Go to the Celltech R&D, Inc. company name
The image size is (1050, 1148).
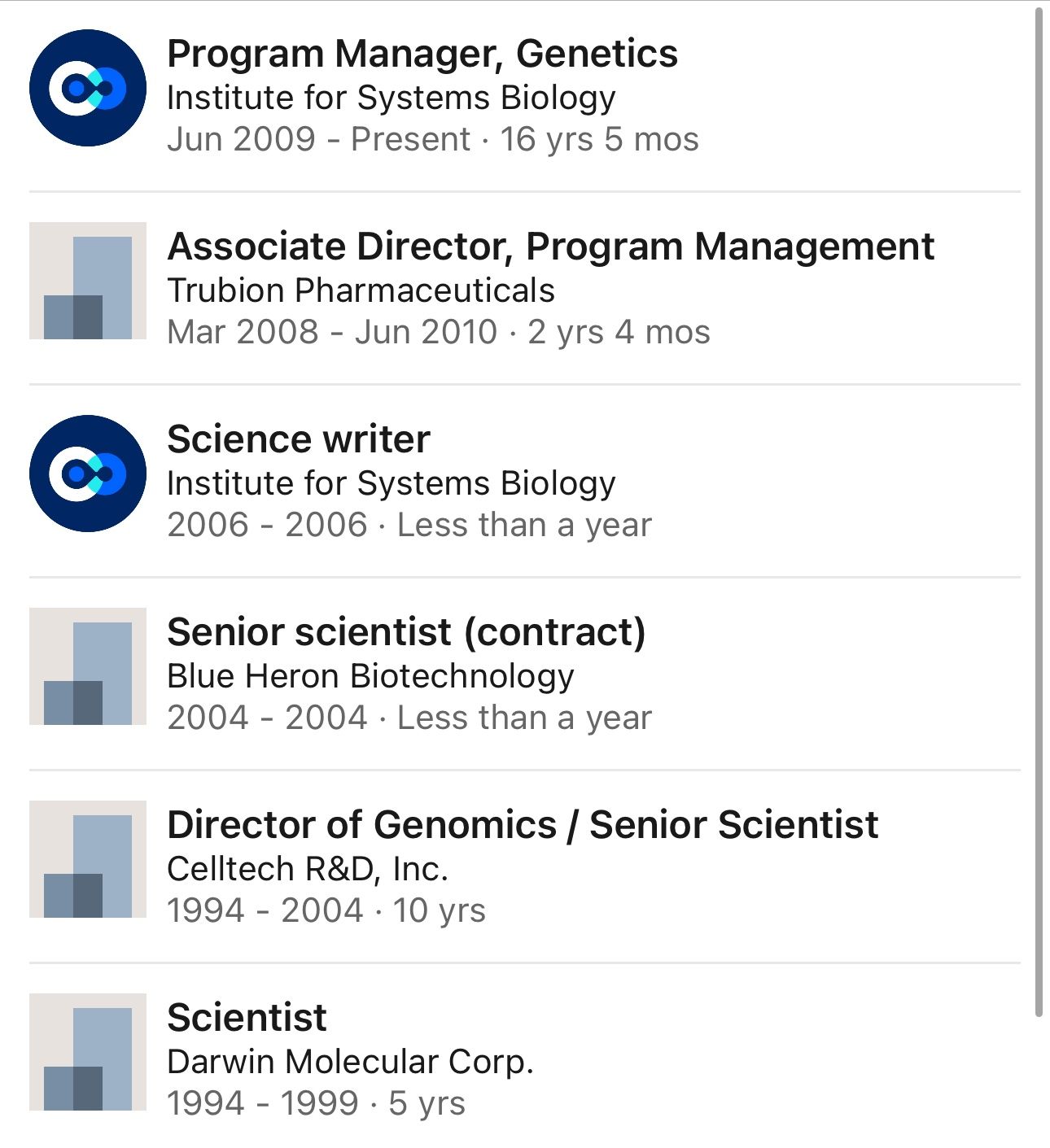coord(308,869)
